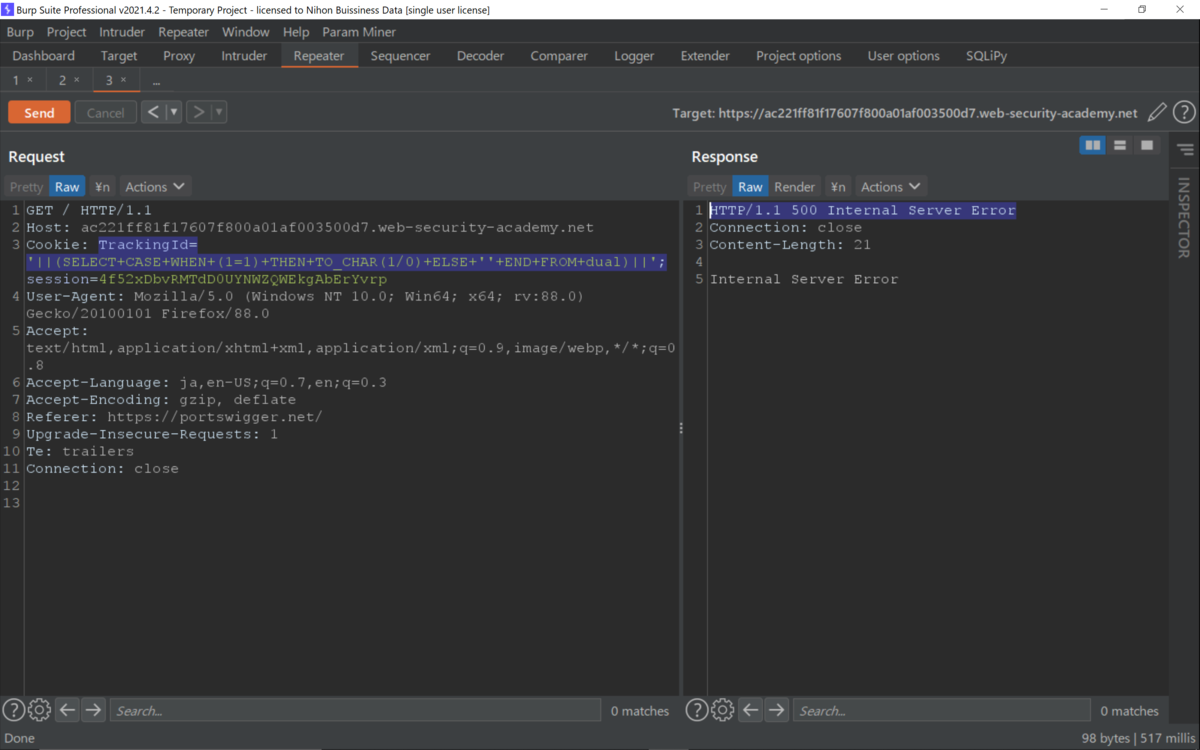The image size is (1200, 750).
Task: Open forward history dropdown arrow
Action: [219, 112]
